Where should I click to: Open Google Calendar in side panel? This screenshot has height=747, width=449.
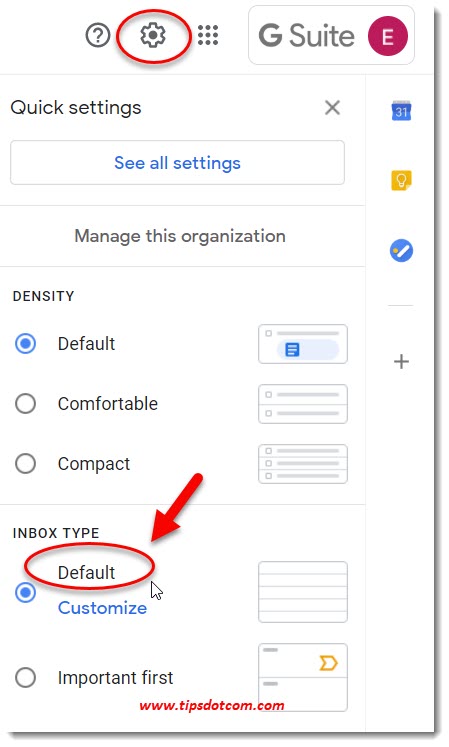[x=401, y=111]
